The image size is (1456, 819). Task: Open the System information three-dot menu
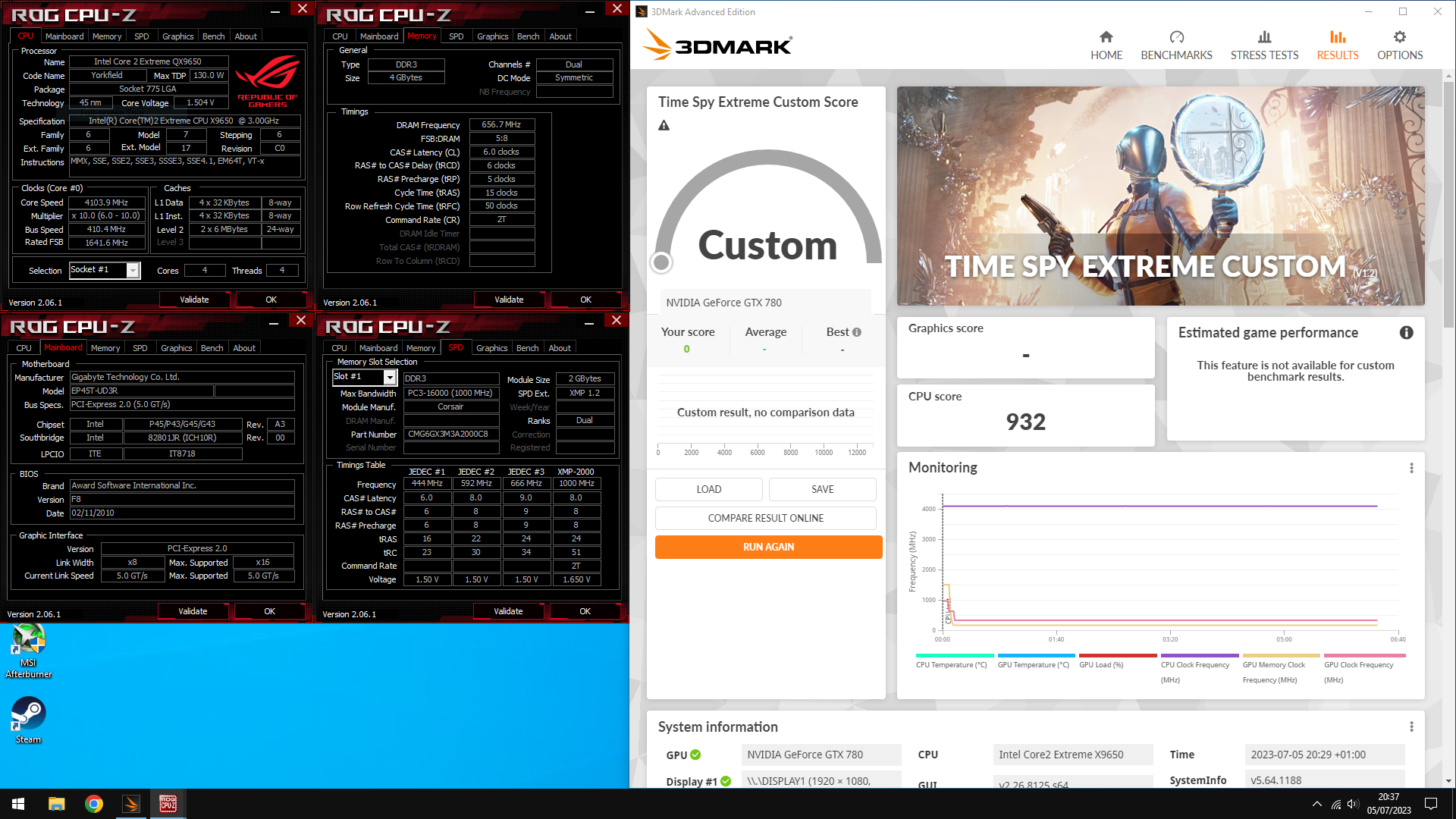click(1411, 726)
